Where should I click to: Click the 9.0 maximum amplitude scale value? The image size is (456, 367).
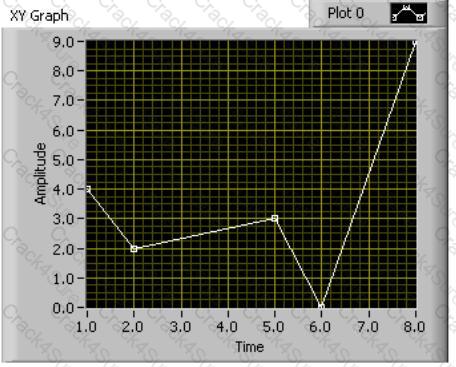tap(63, 42)
